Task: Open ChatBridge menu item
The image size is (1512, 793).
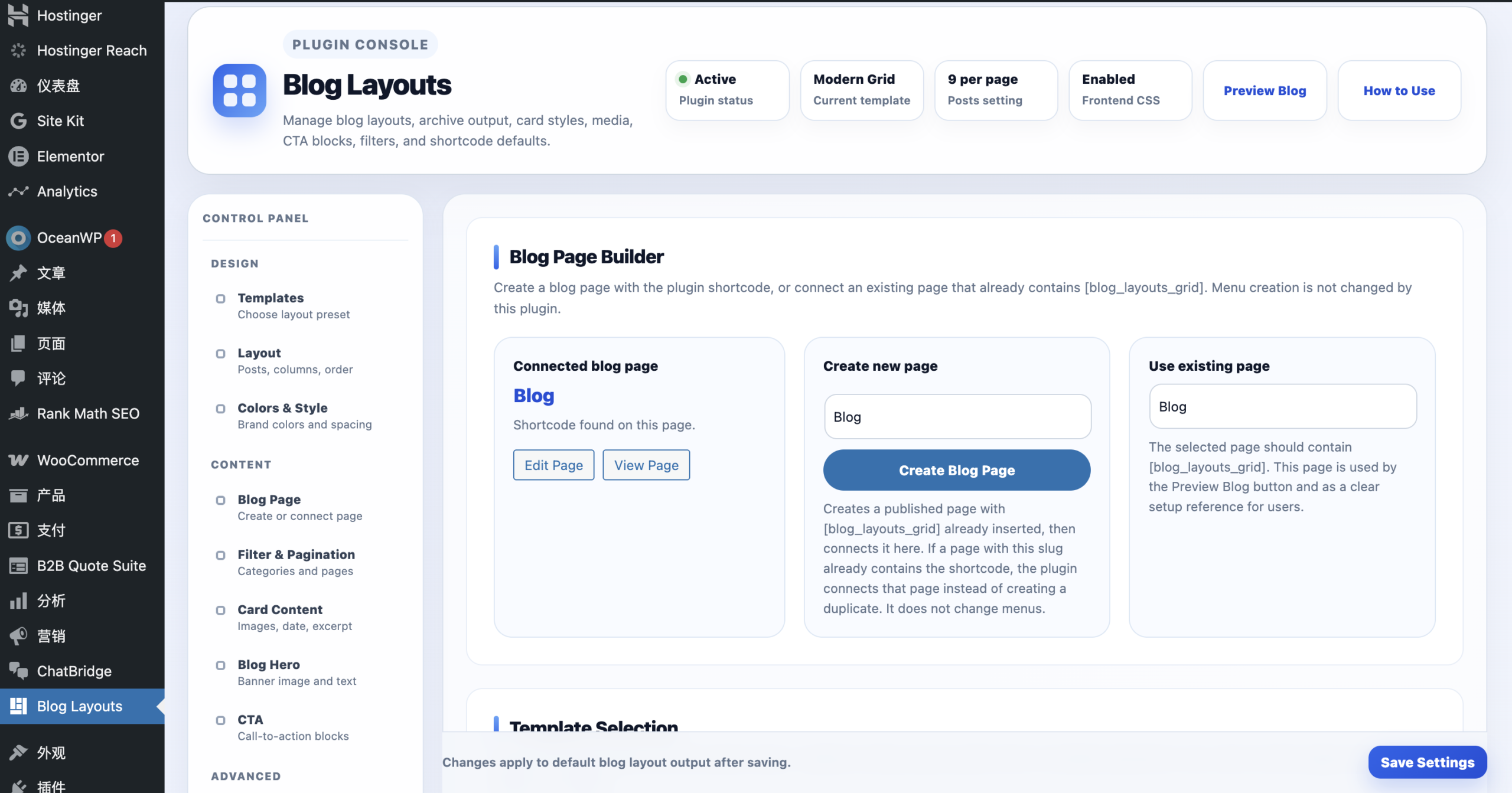Action: tap(82, 671)
